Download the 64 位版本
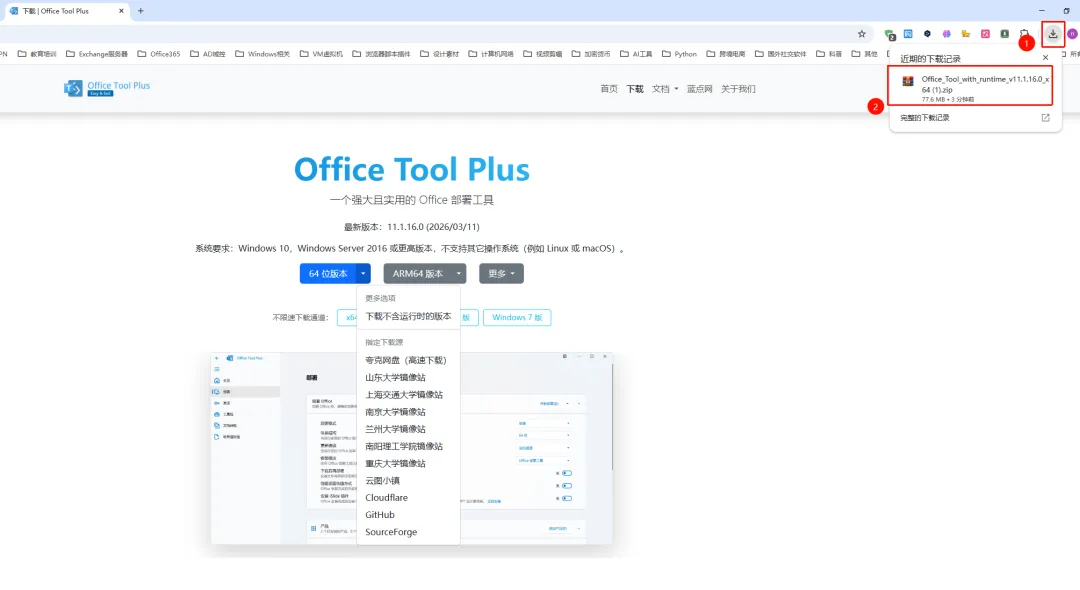The image size is (1080, 590). 328,273
